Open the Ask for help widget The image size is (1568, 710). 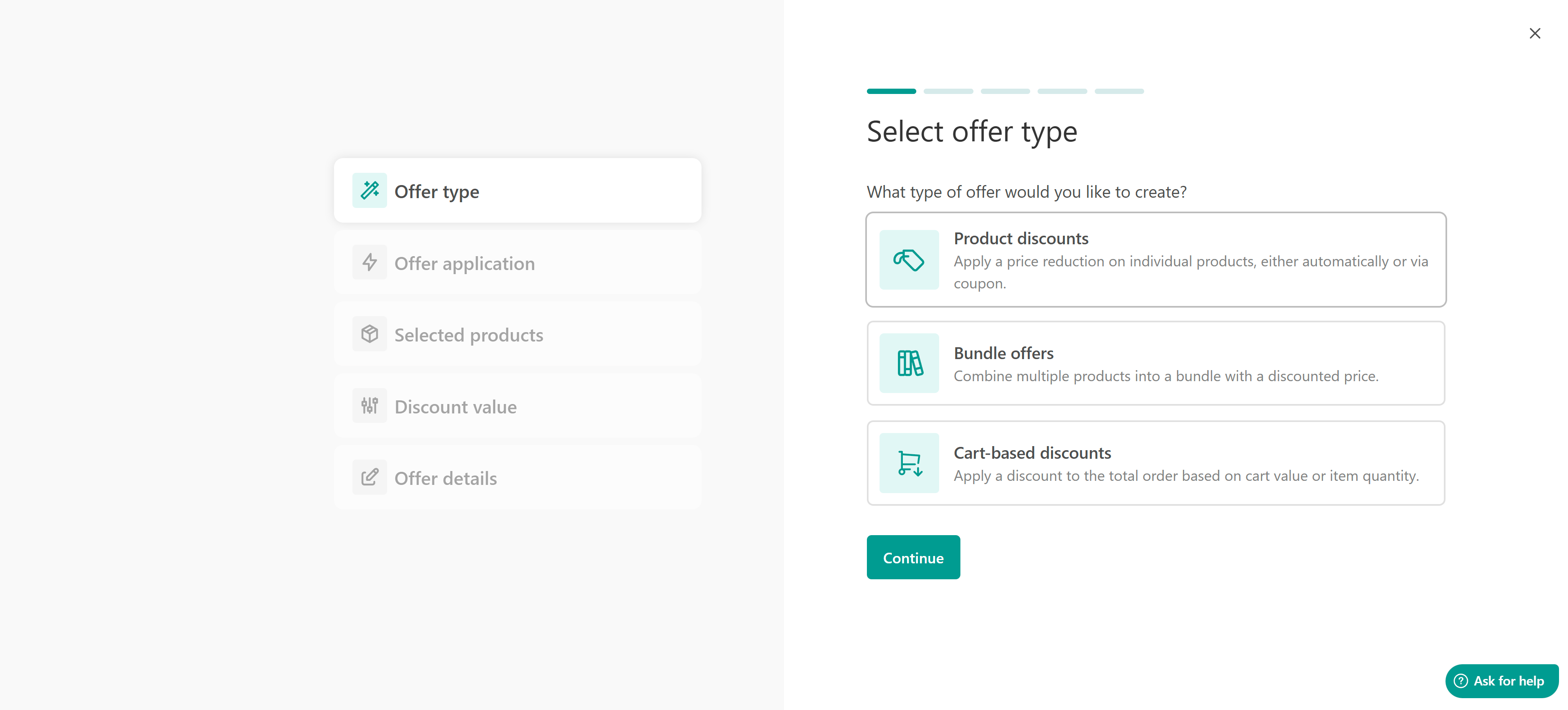coord(1501,681)
